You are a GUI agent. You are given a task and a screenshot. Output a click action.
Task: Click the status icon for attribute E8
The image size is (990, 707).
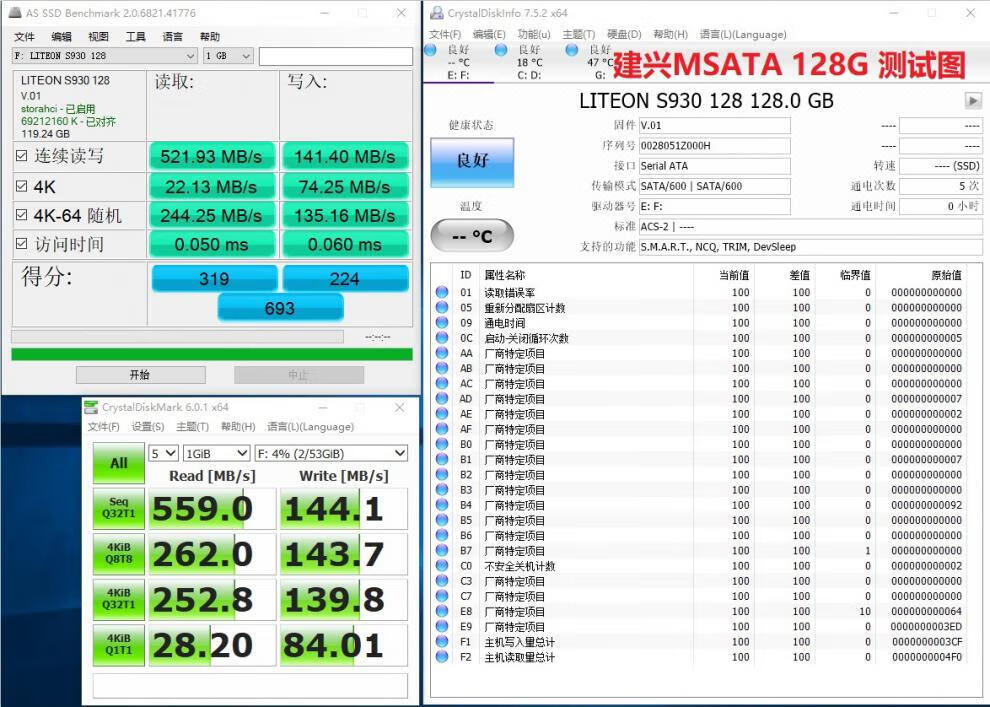[x=442, y=612]
